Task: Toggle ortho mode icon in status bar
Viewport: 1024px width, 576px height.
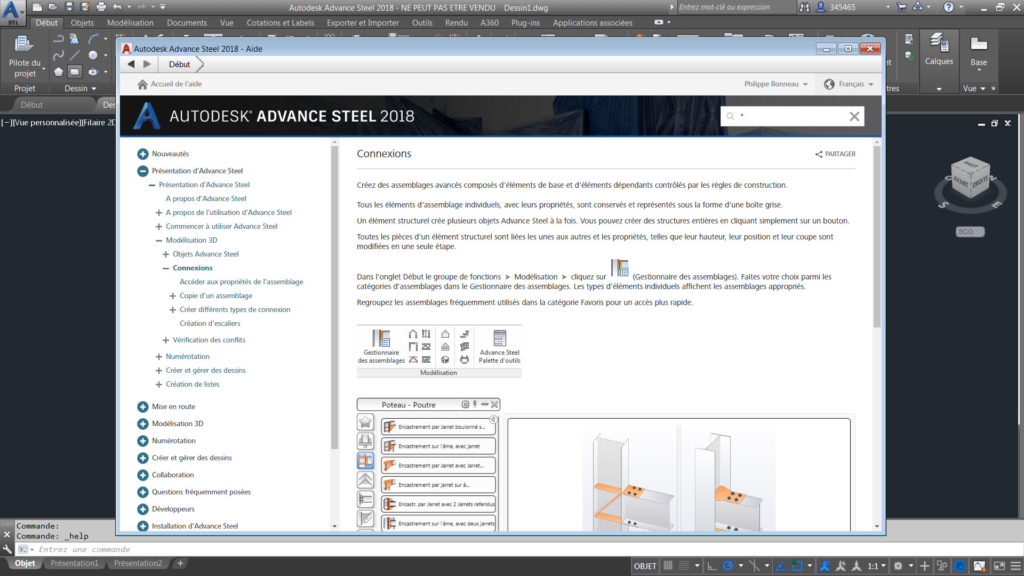Action: [711, 566]
